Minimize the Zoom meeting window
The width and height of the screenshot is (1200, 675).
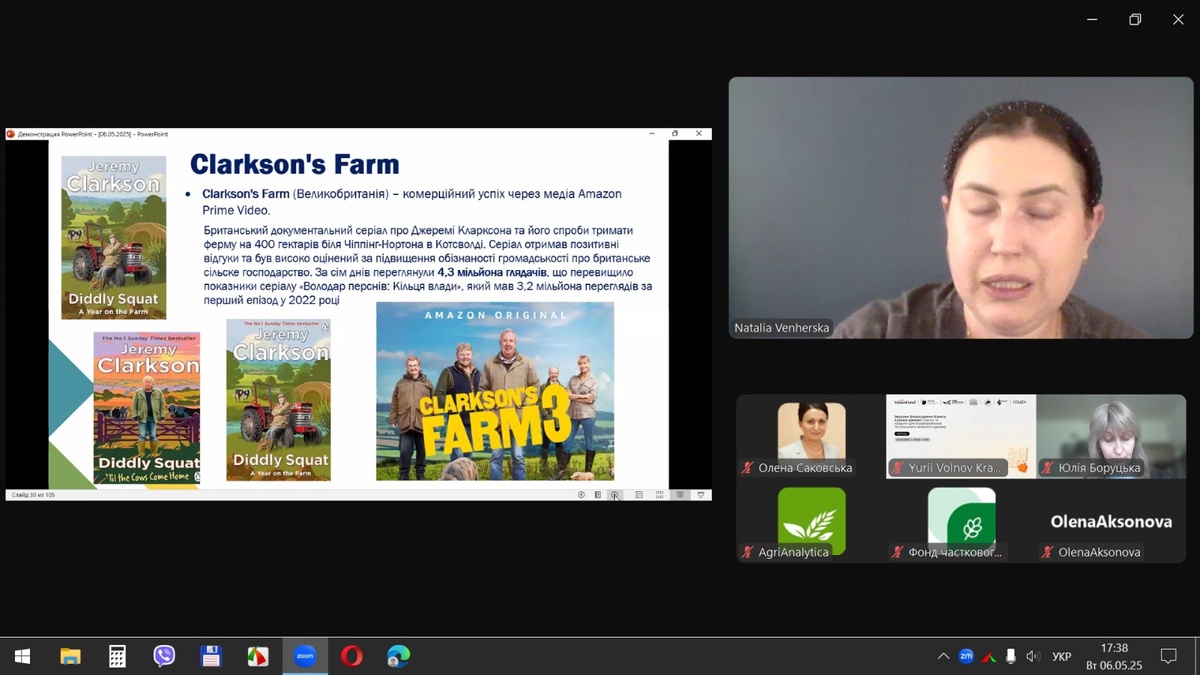[1091, 19]
